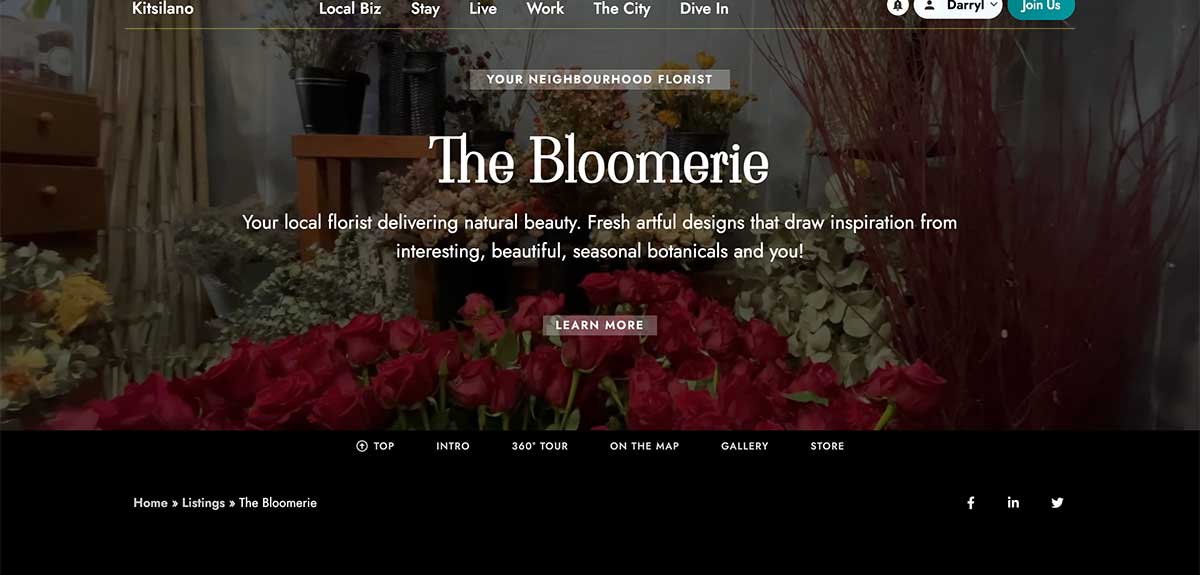Follow the Listings breadcrumb link
This screenshot has height=575, width=1200.
[x=203, y=503]
